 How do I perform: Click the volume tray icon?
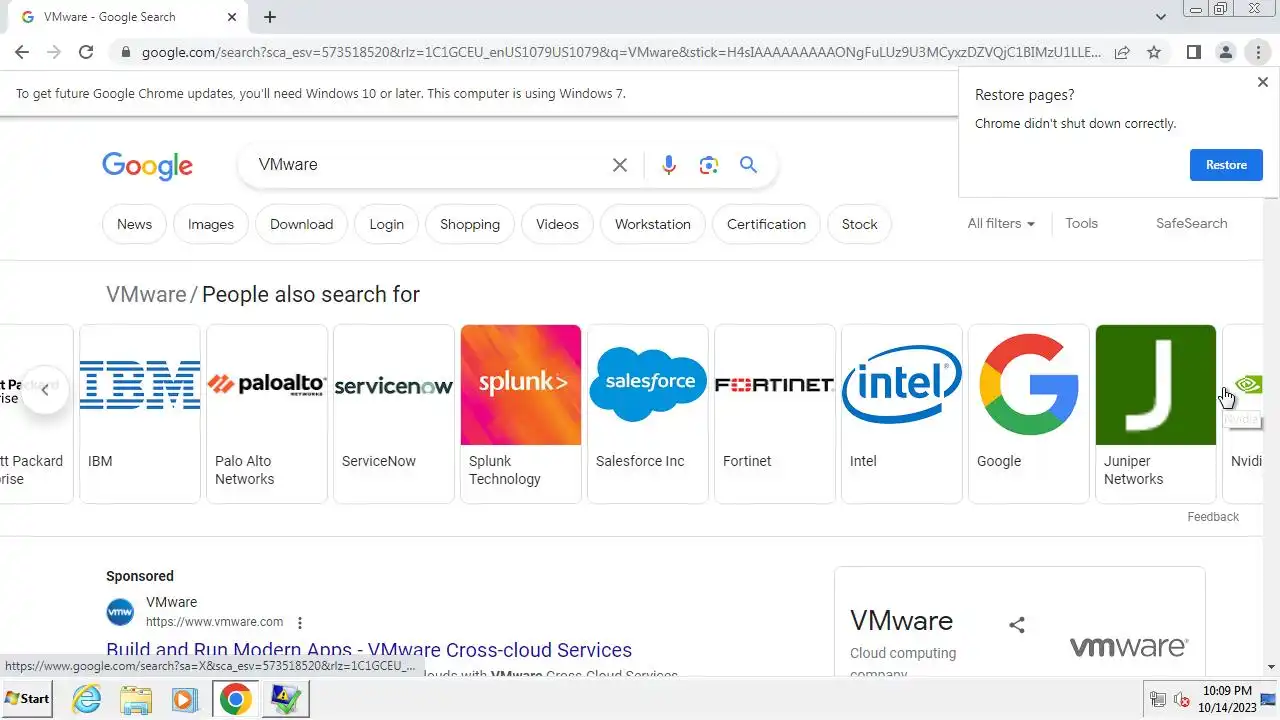(1181, 699)
